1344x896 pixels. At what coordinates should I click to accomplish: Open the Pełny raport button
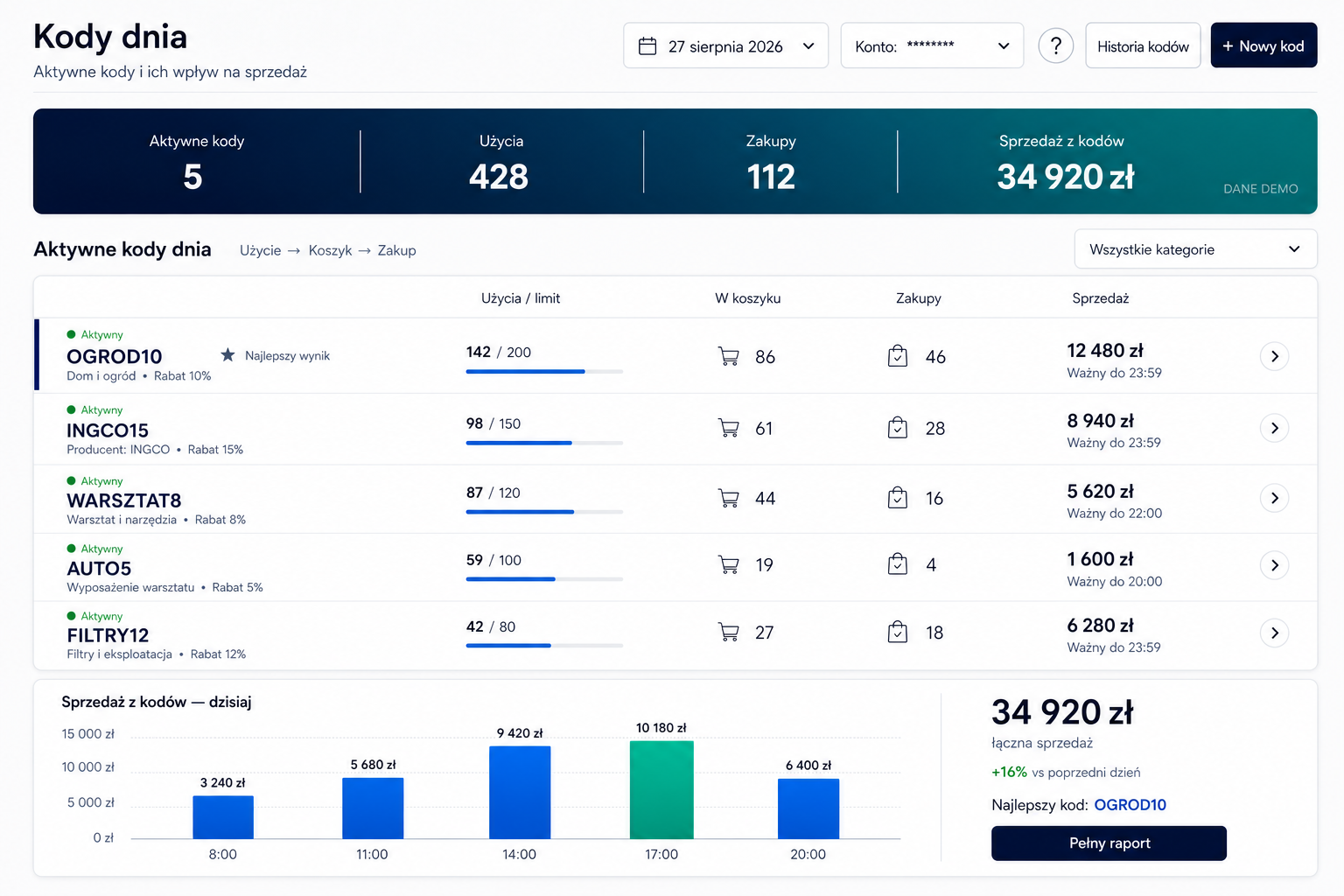[1109, 843]
